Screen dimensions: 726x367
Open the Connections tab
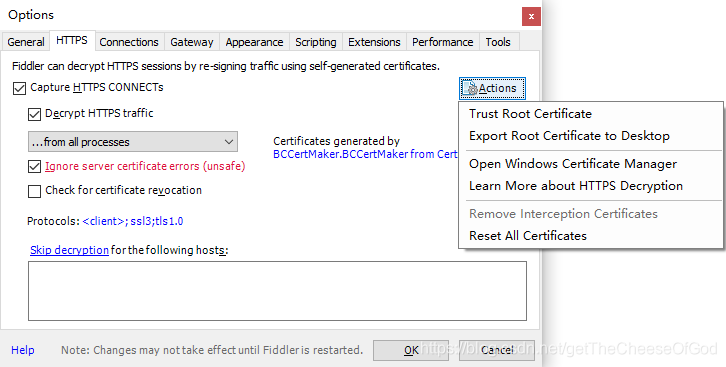[x=129, y=42]
